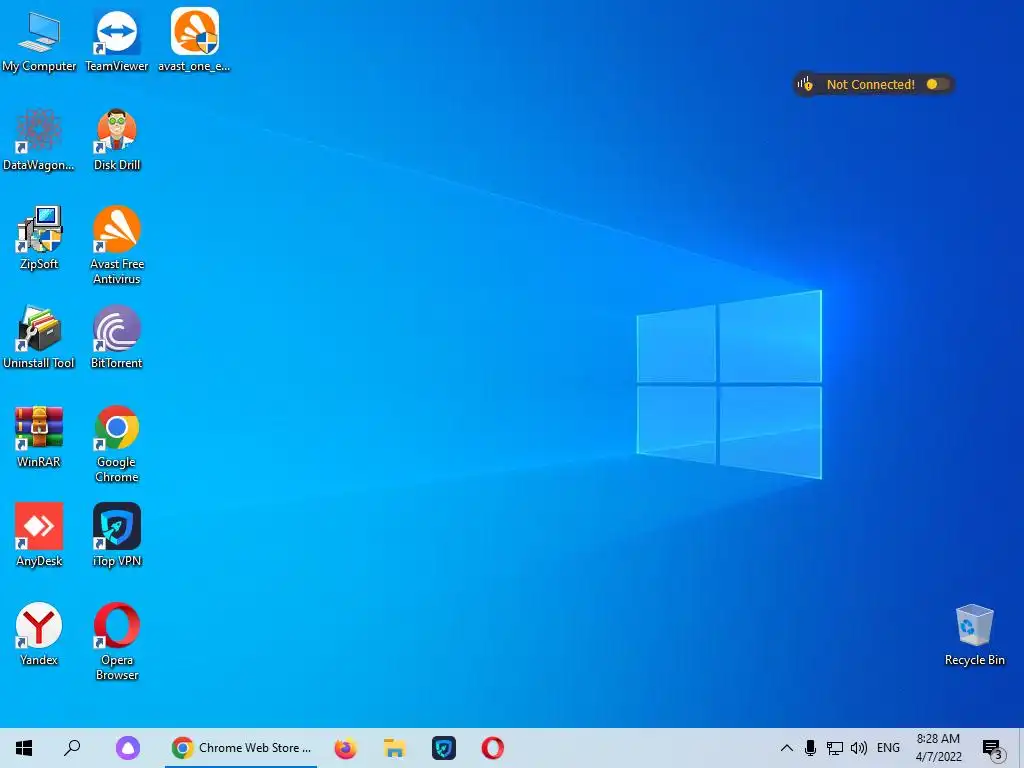1024x768 pixels.
Task: Open the purple Alice assistant taskbar icon
Action: tap(128, 748)
